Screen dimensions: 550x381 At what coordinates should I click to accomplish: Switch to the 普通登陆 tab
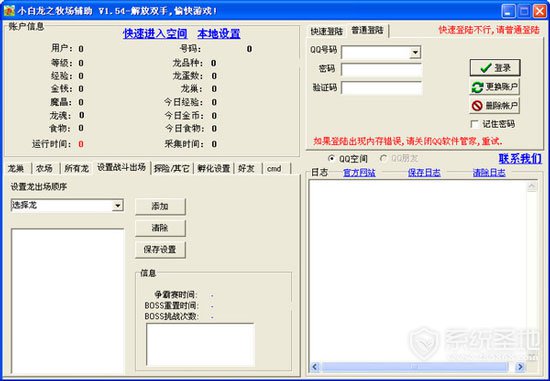367,31
